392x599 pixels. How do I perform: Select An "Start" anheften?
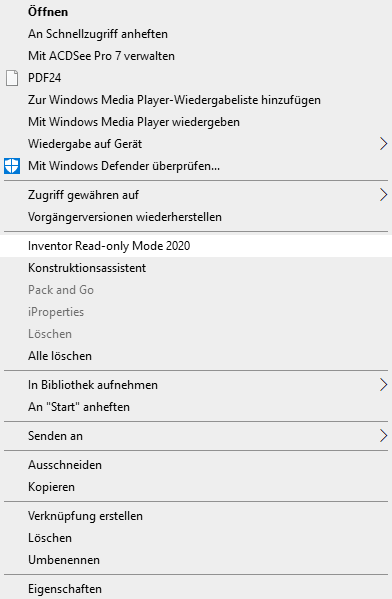pyautogui.click(x=196, y=407)
